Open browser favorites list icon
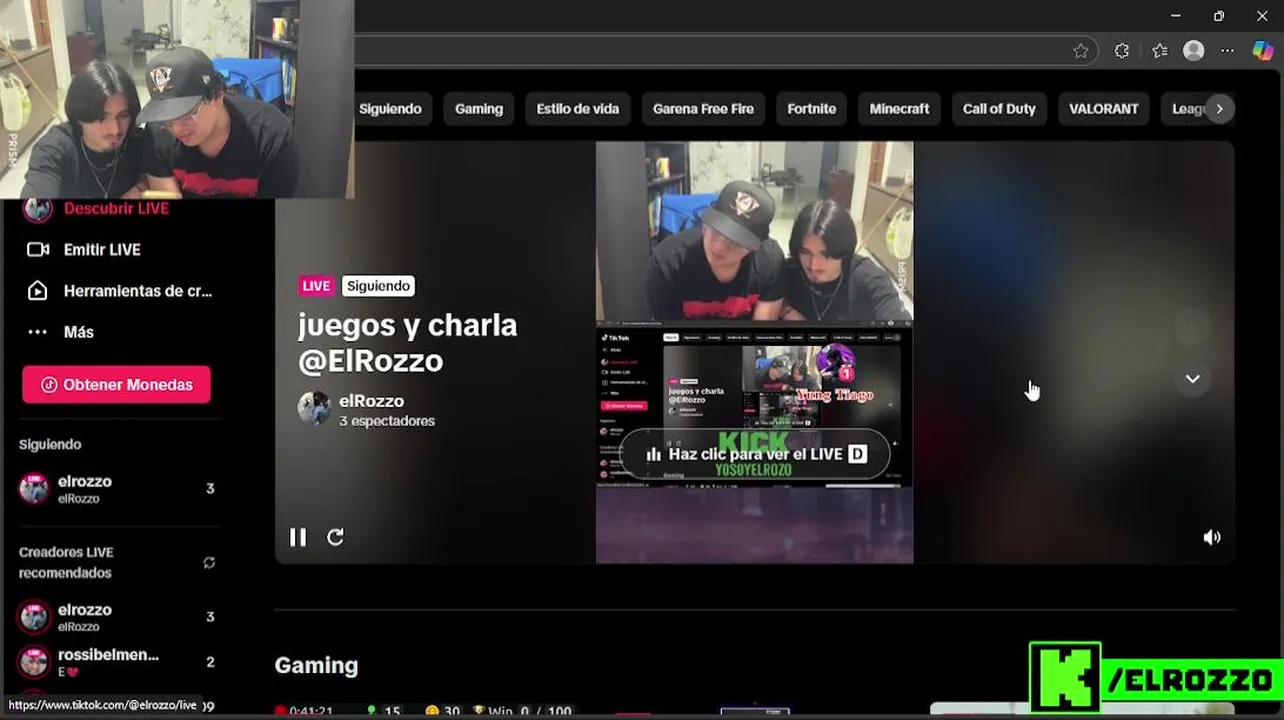Viewport: 1284px width, 720px height. point(1160,51)
